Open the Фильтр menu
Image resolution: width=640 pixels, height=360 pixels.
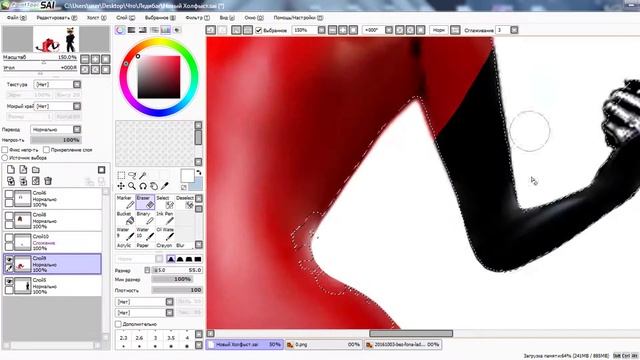[x=198, y=18]
